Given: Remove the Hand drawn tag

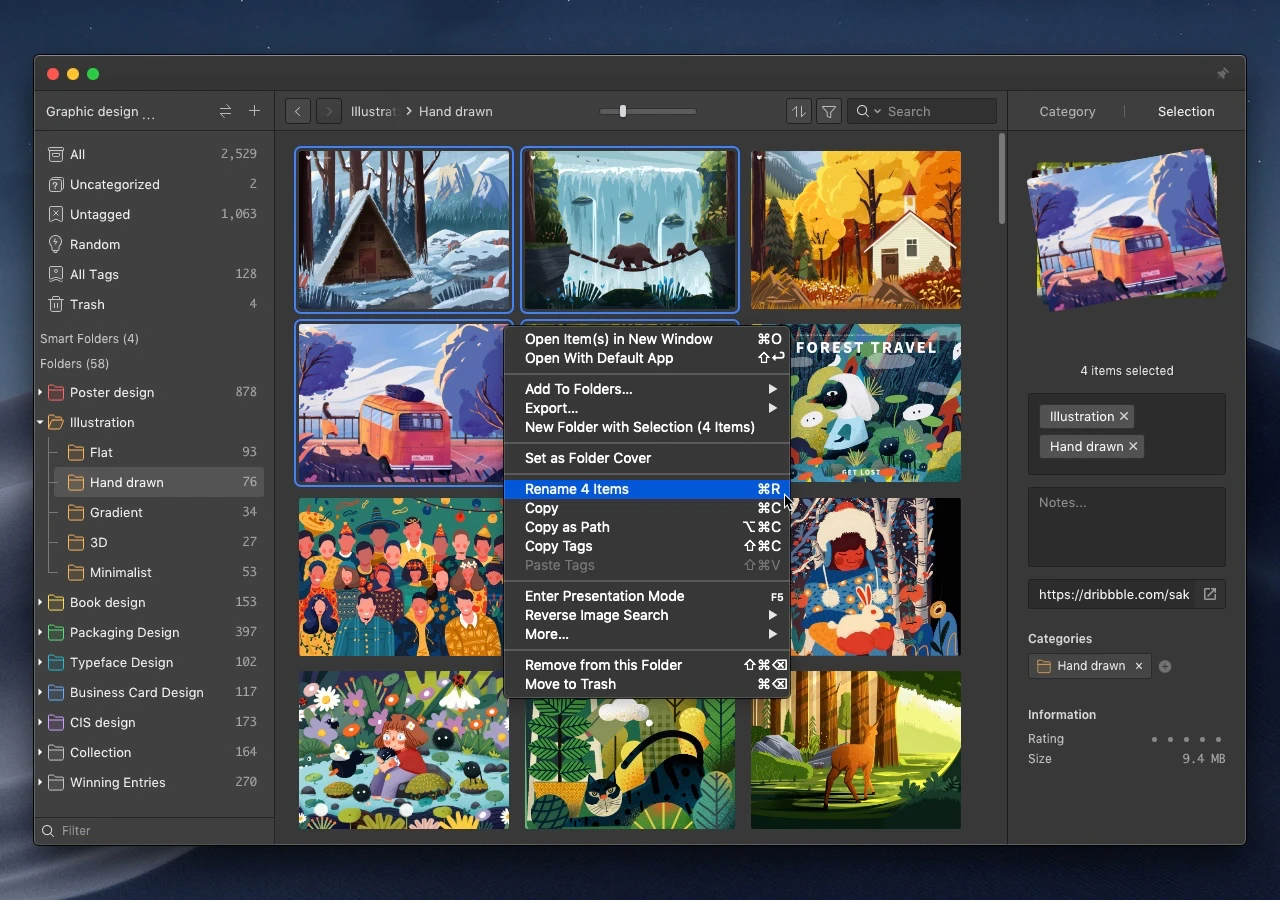Looking at the screenshot, I should tap(1133, 446).
